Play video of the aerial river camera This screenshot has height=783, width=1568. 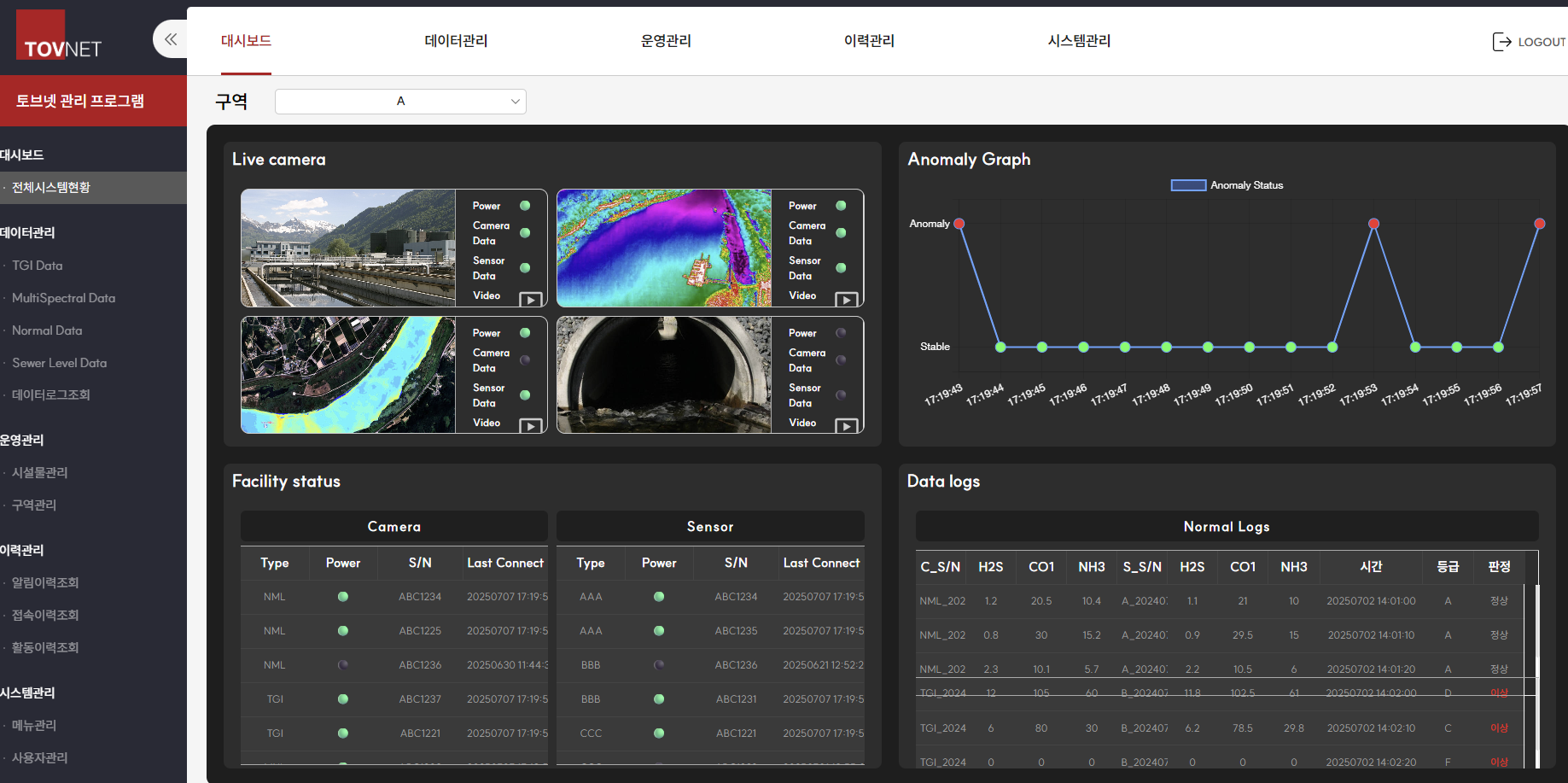530,426
